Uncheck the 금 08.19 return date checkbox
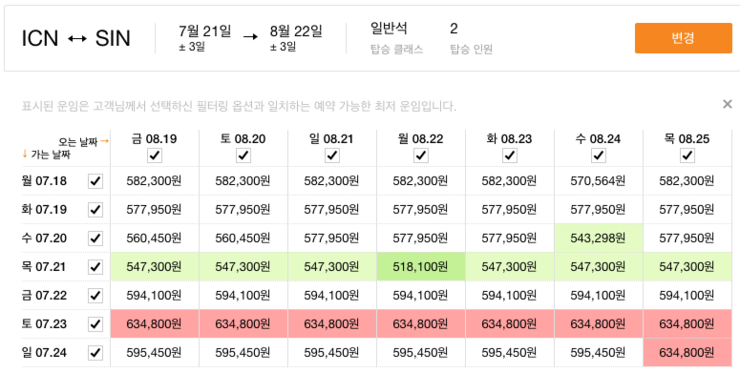This screenshot has height=373, width=740. (x=154, y=155)
